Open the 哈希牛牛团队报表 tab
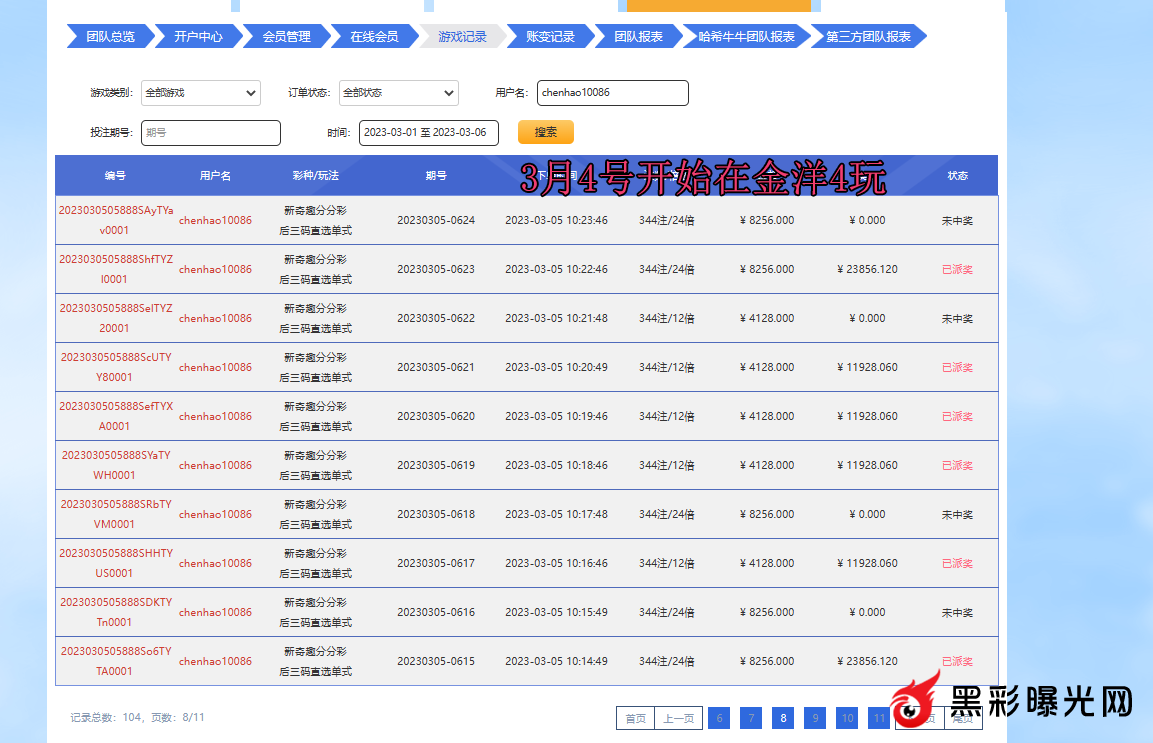This screenshot has height=743, width=1153. point(746,37)
